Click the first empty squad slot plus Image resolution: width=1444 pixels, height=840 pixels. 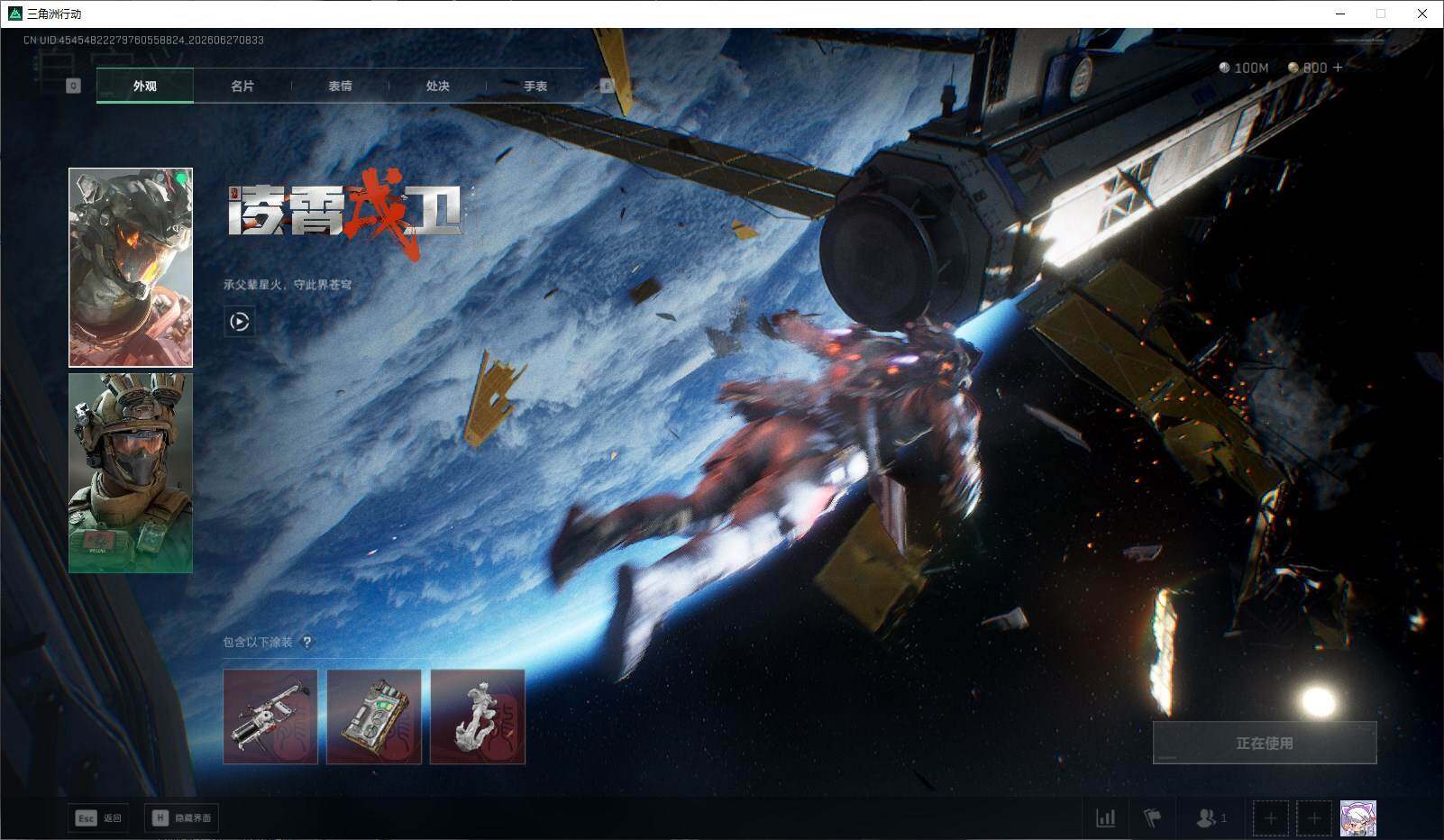click(x=1270, y=818)
